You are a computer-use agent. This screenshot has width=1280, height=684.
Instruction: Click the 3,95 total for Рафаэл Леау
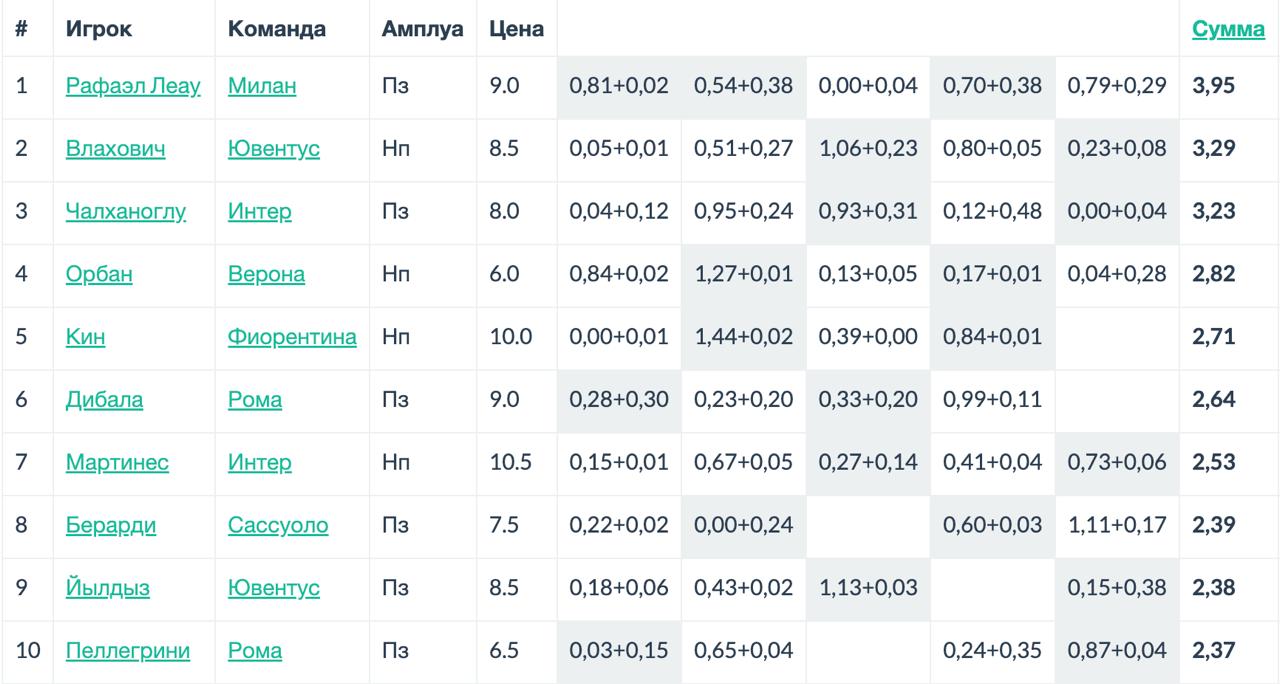tap(1214, 86)
